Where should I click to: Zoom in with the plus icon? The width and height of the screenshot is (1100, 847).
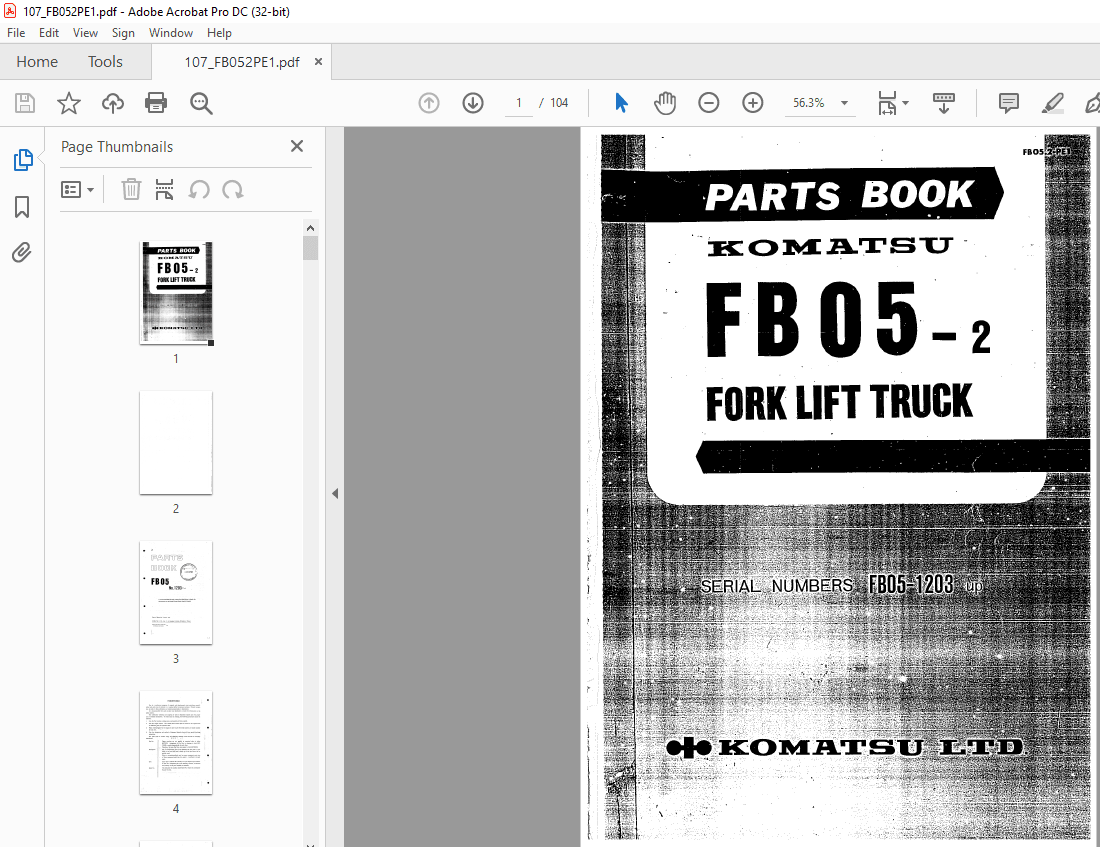(x=752, y=103)
